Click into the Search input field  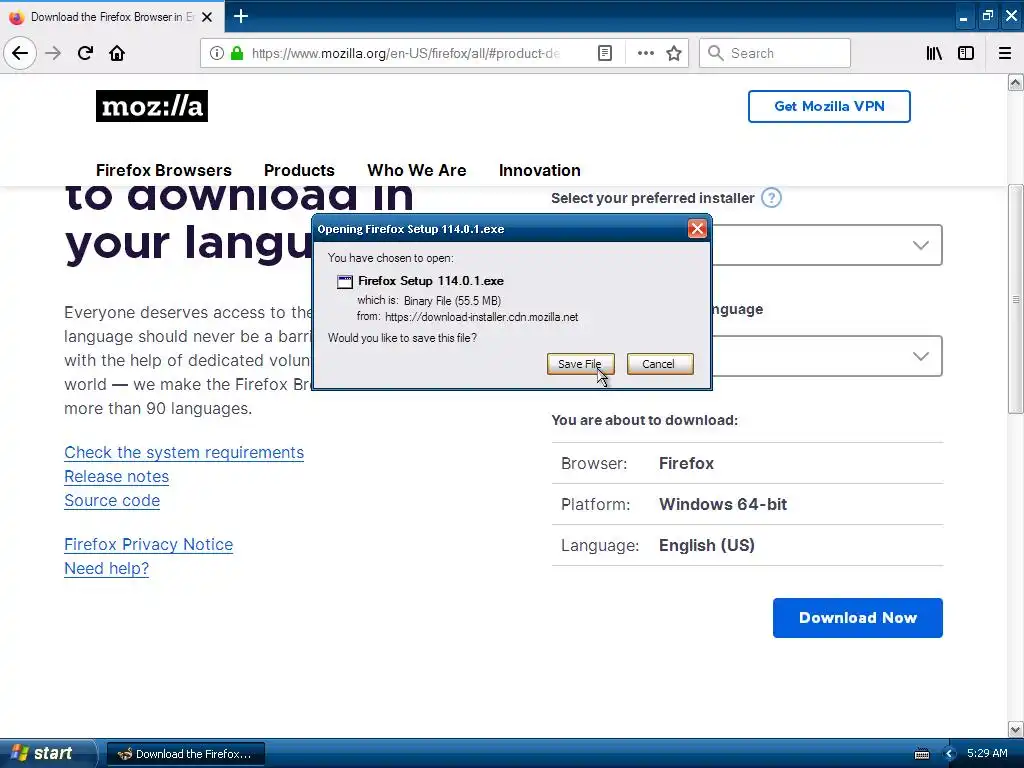point(775,53)
